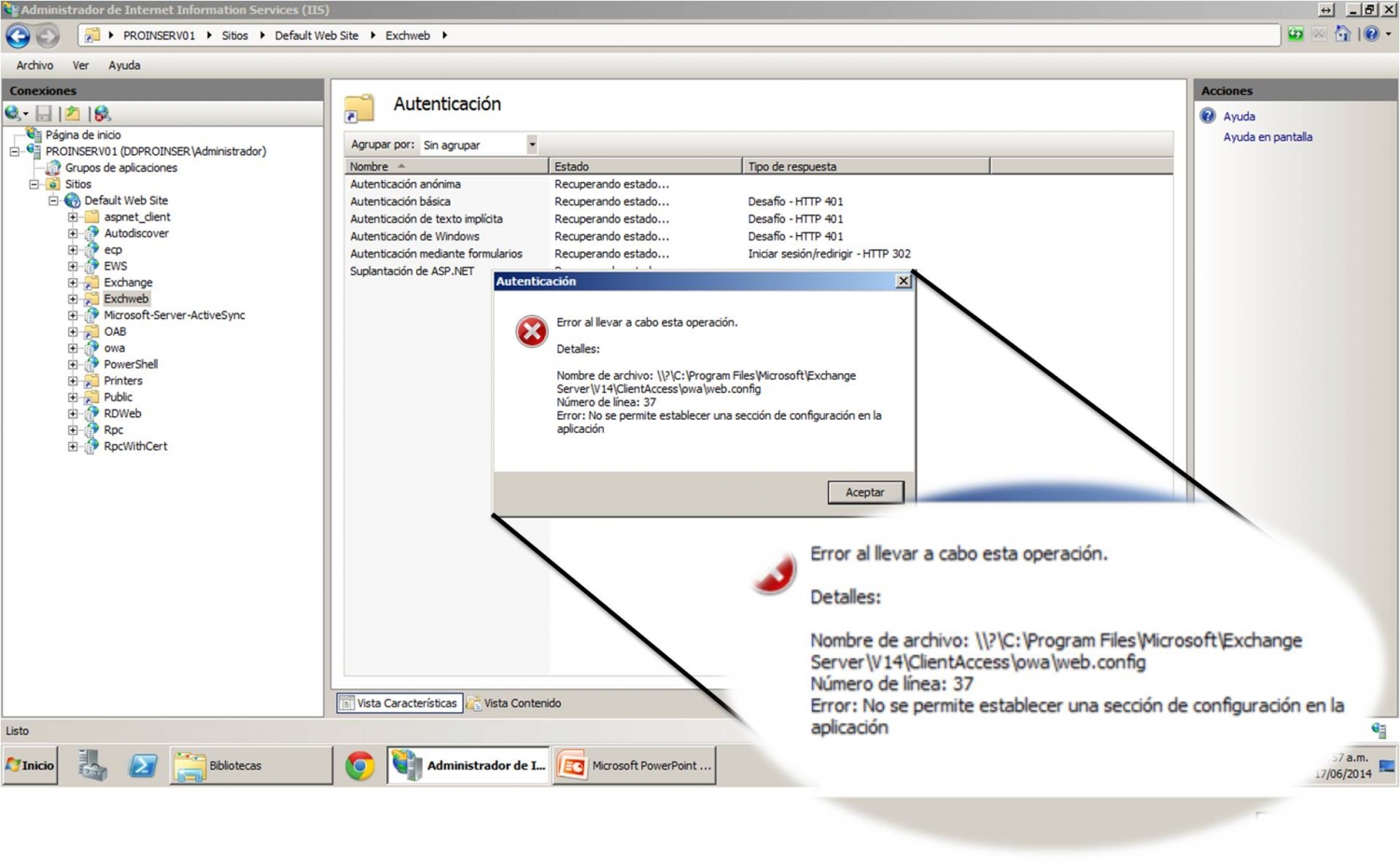Click the Default Web Site globe icon
This screenshot has width=1400, height=863.
73,201
